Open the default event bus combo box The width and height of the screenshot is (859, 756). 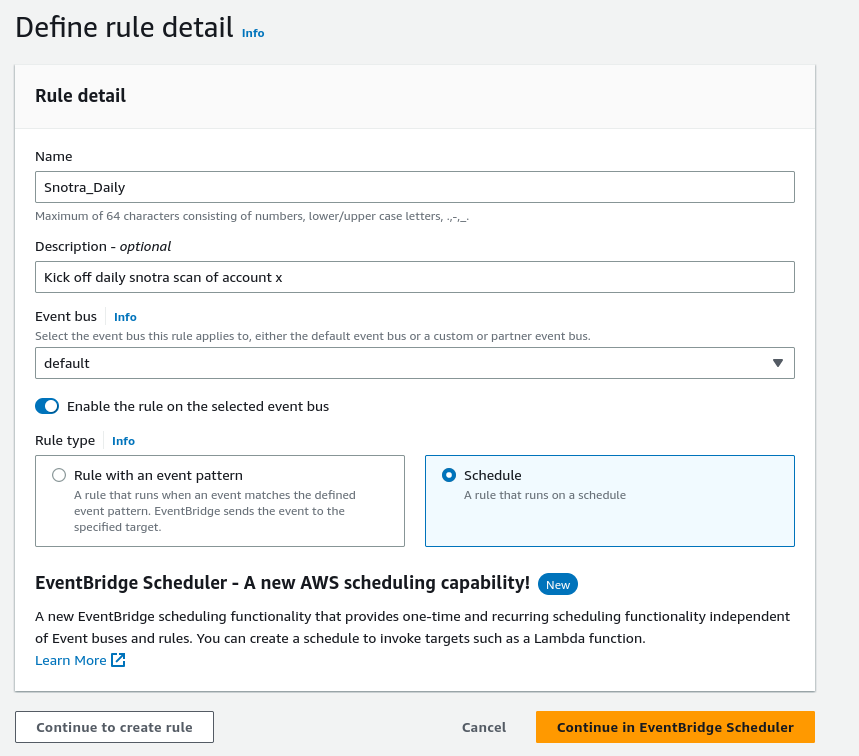(400, 363)
